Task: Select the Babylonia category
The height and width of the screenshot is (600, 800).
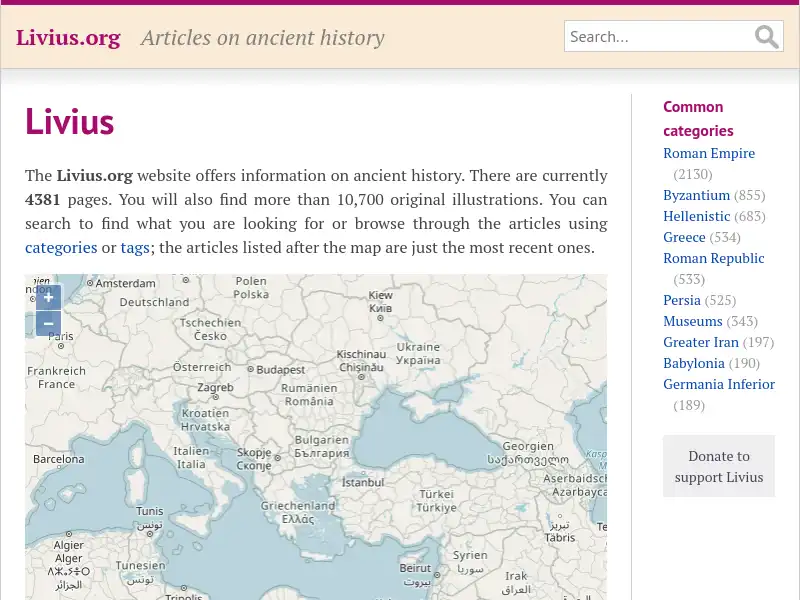Action: click(x=694, y=363)
